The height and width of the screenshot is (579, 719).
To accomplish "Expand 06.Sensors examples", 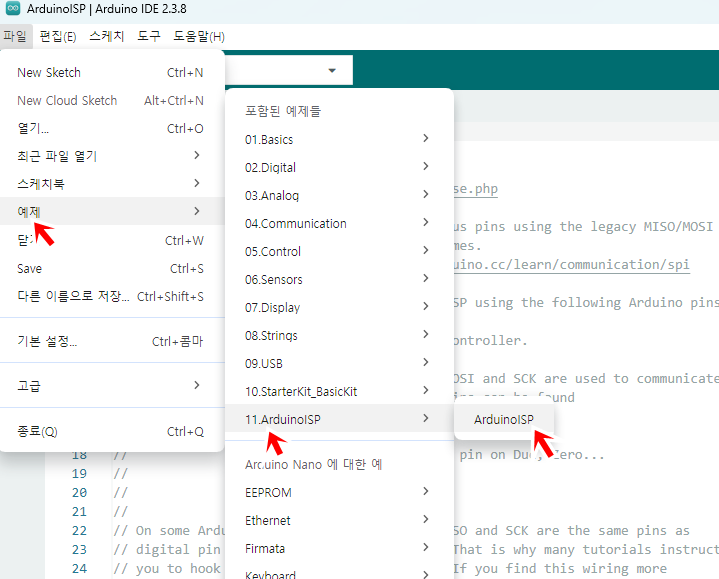I will 339,279.
